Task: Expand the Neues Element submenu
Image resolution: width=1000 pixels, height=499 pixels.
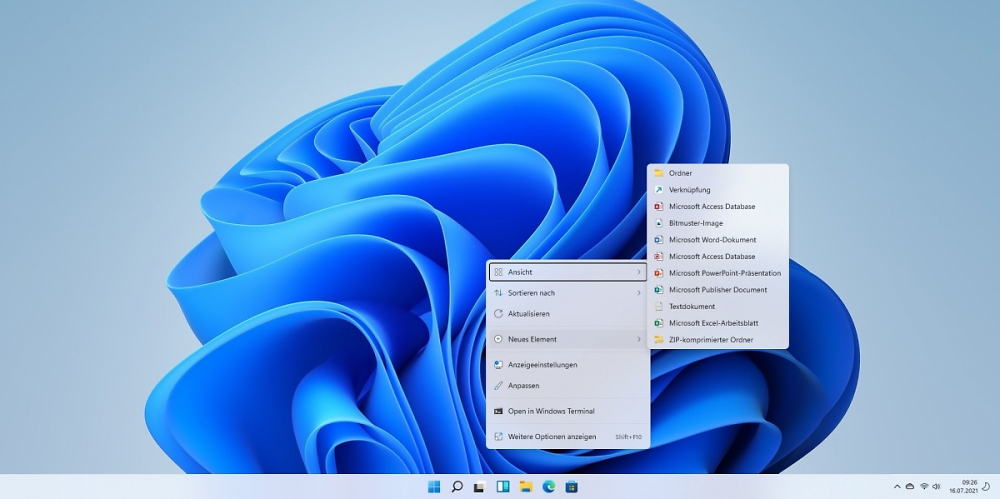Action: (568, 339)
